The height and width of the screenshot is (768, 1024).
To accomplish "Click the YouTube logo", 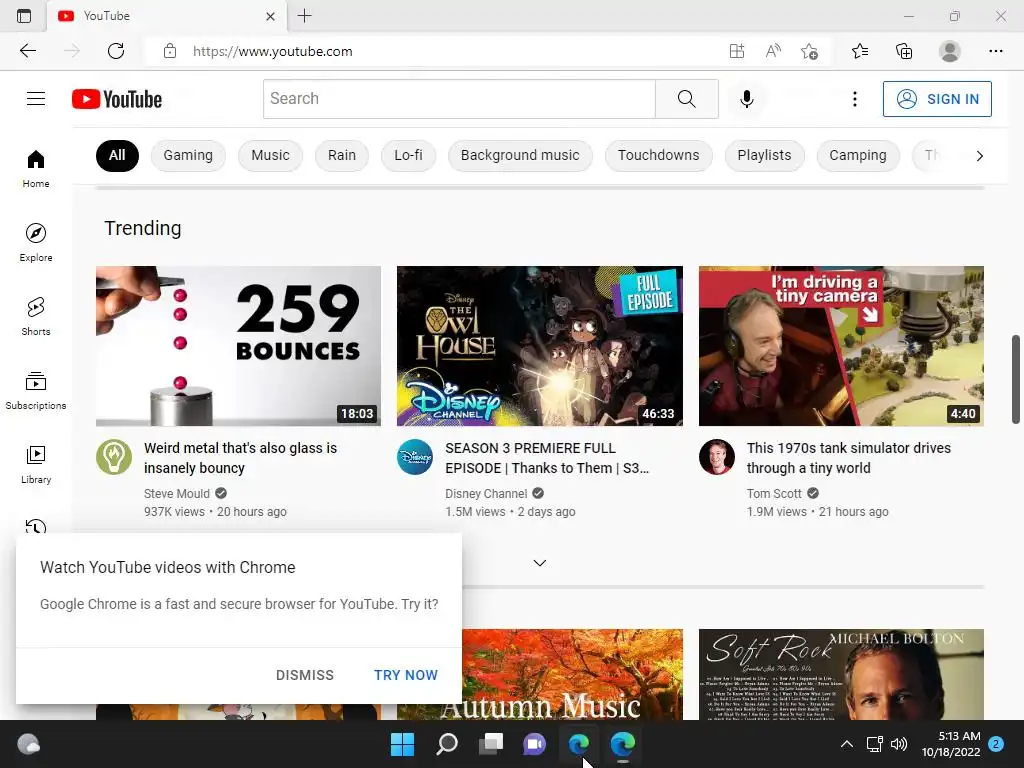I will point(117,99).
